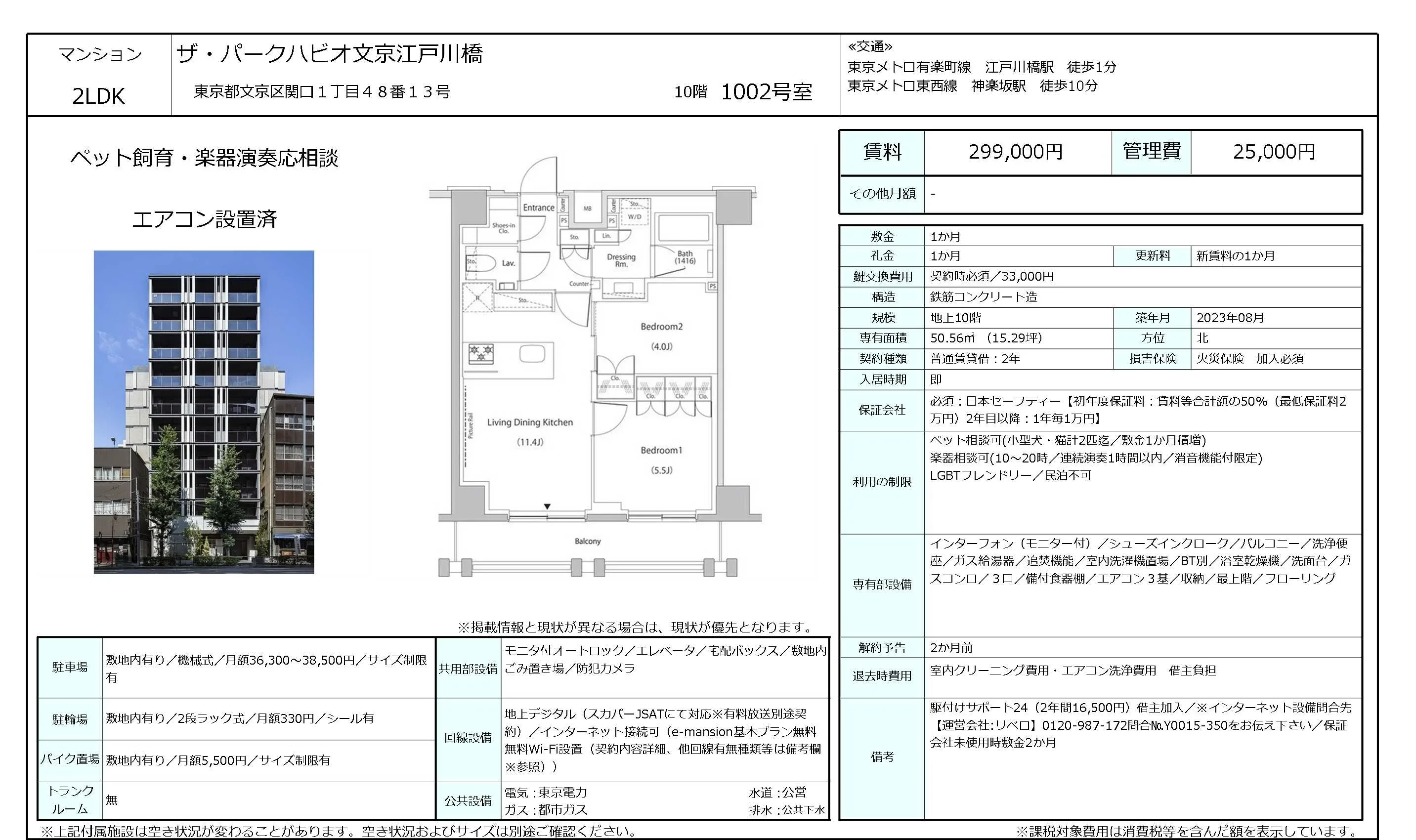Click the MB box at the floor plan top

(587, 210)
